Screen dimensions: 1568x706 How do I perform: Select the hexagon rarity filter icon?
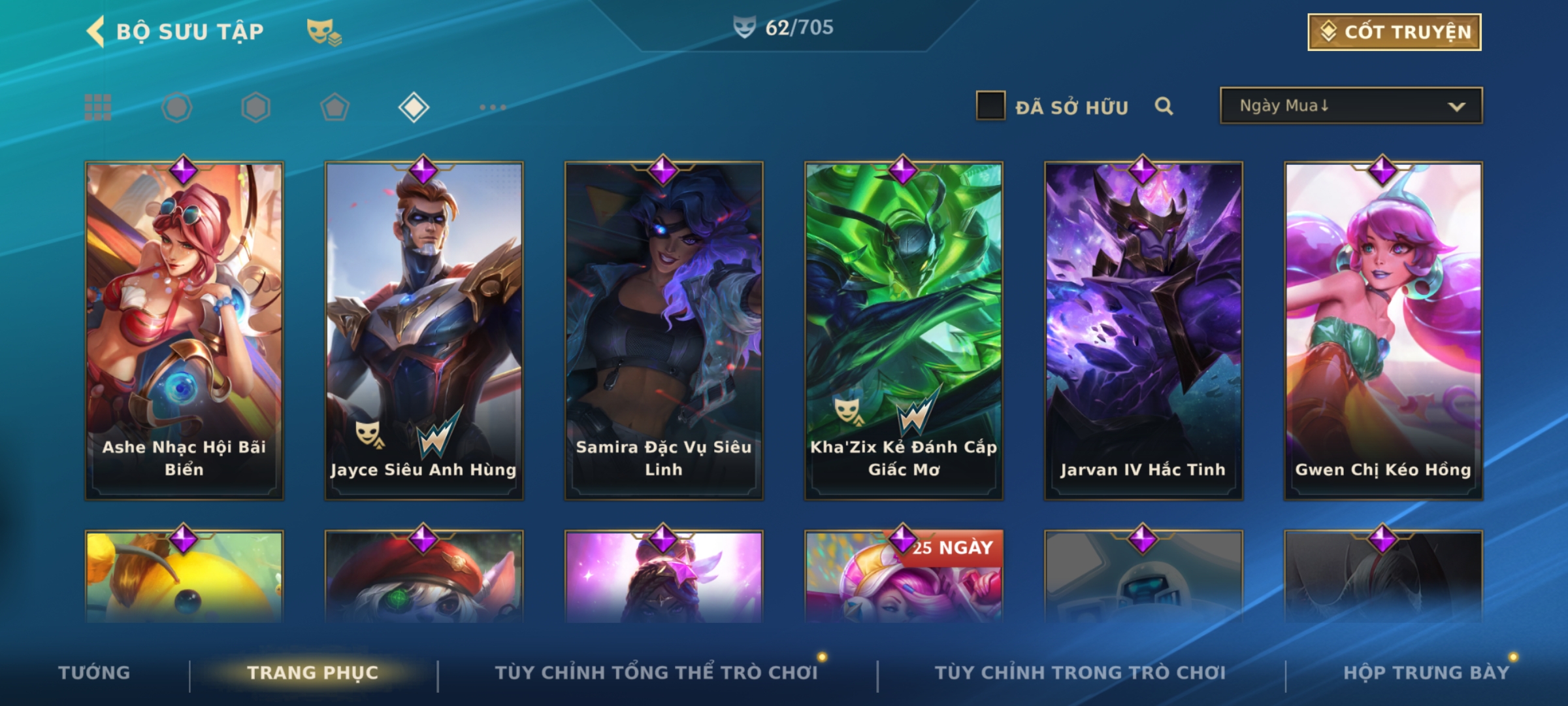coord(255,107)
